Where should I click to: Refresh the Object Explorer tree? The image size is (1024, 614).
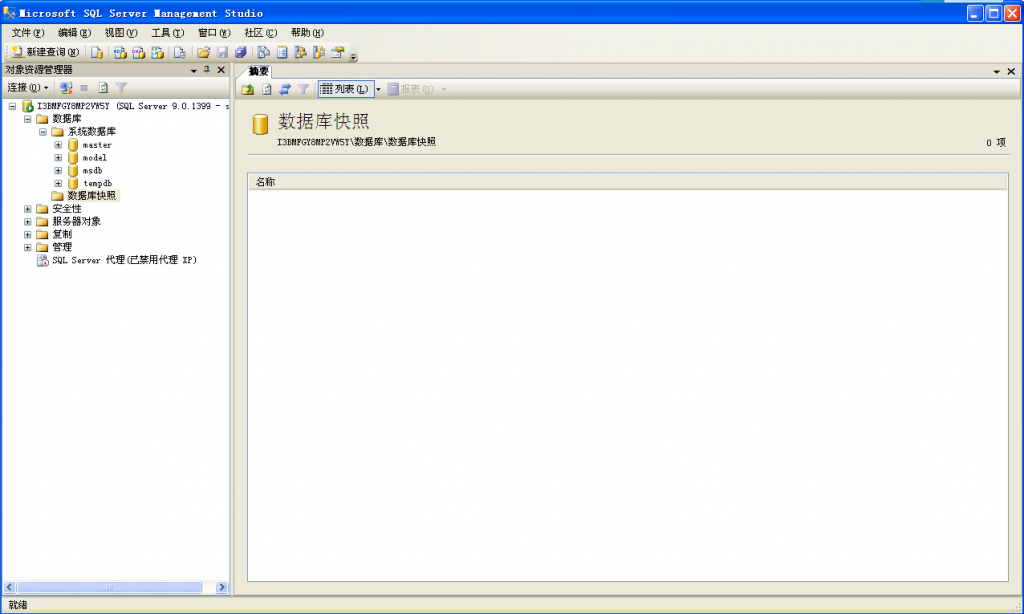click(x=101, y=87)
